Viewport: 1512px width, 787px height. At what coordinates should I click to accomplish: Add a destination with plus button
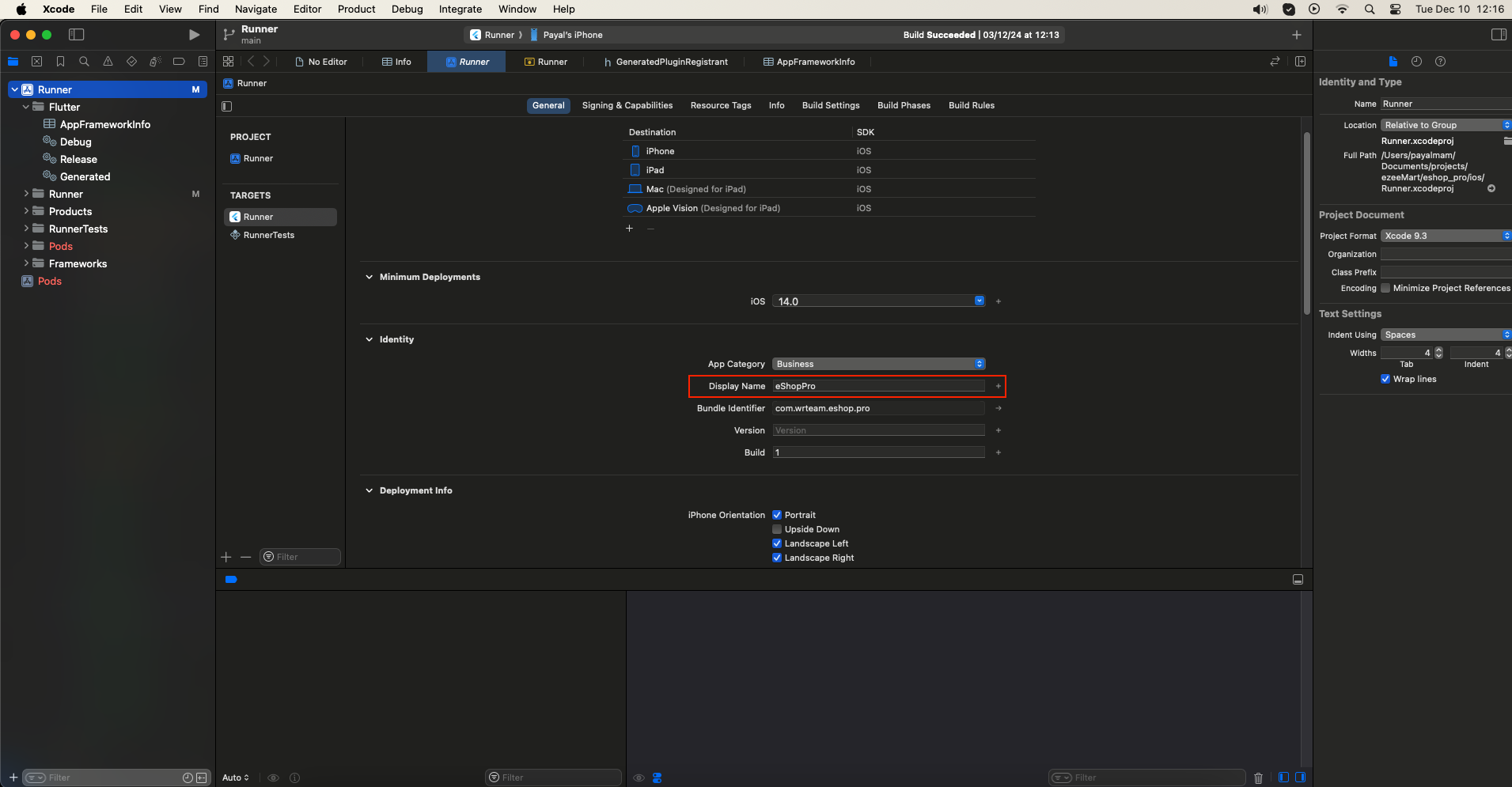(x=630, y=229)
